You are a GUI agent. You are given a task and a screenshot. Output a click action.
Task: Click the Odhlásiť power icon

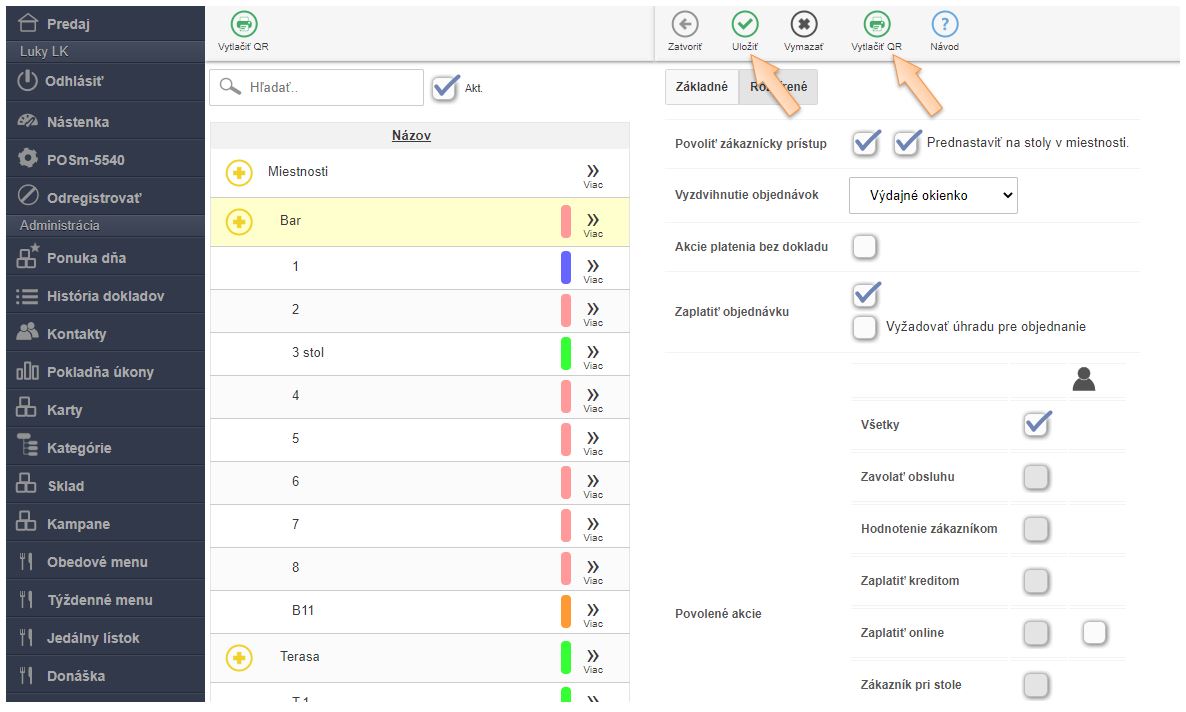pyautogui.click(x=28, y=81)
